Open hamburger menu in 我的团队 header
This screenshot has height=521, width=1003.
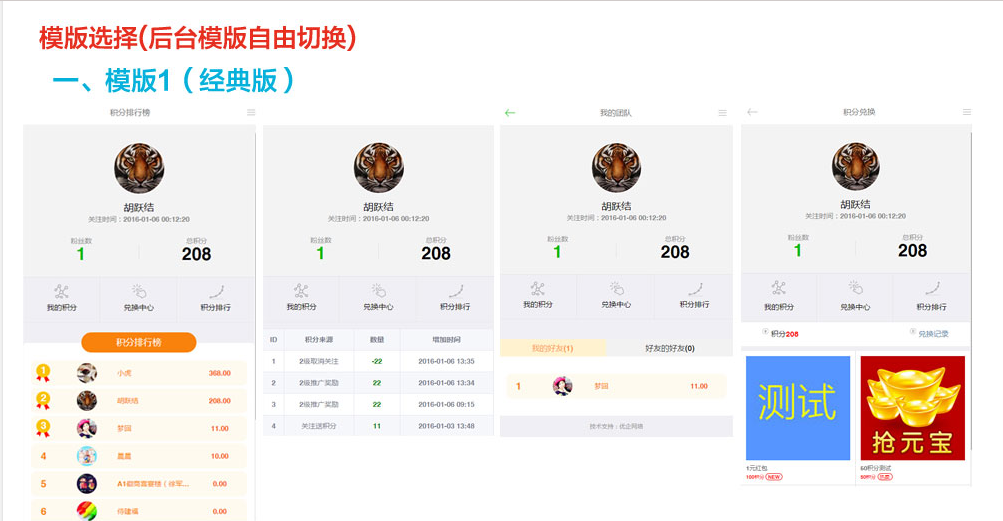(722, 113)
